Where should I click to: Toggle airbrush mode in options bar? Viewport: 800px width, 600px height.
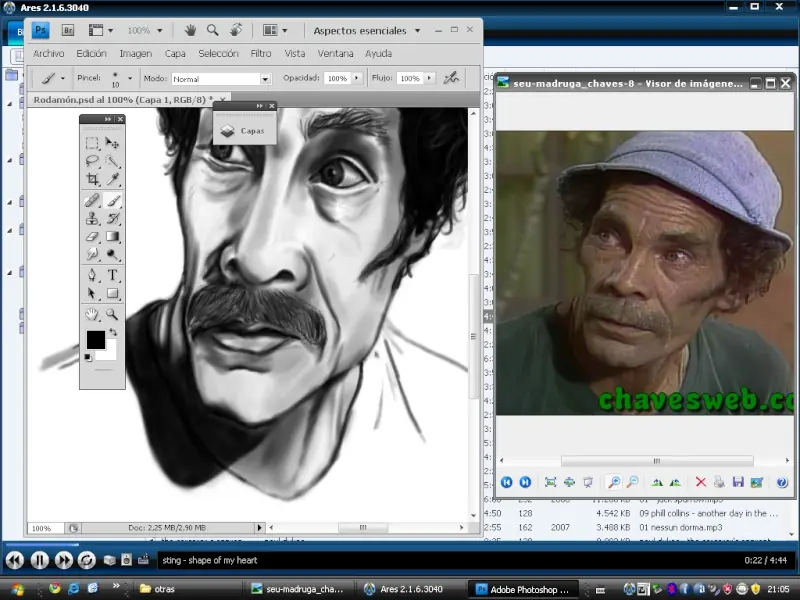(451, 78)
